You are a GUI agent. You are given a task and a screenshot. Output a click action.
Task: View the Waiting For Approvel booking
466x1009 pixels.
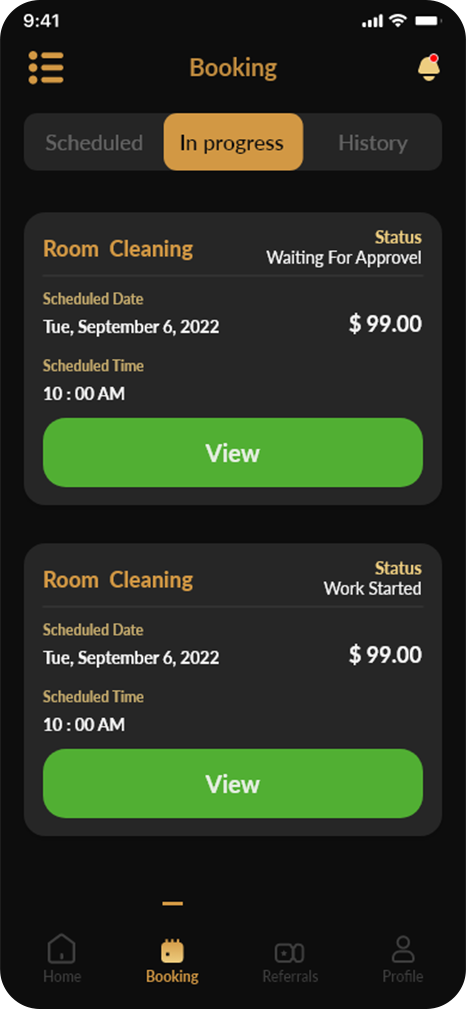click(x=233, y=452)
